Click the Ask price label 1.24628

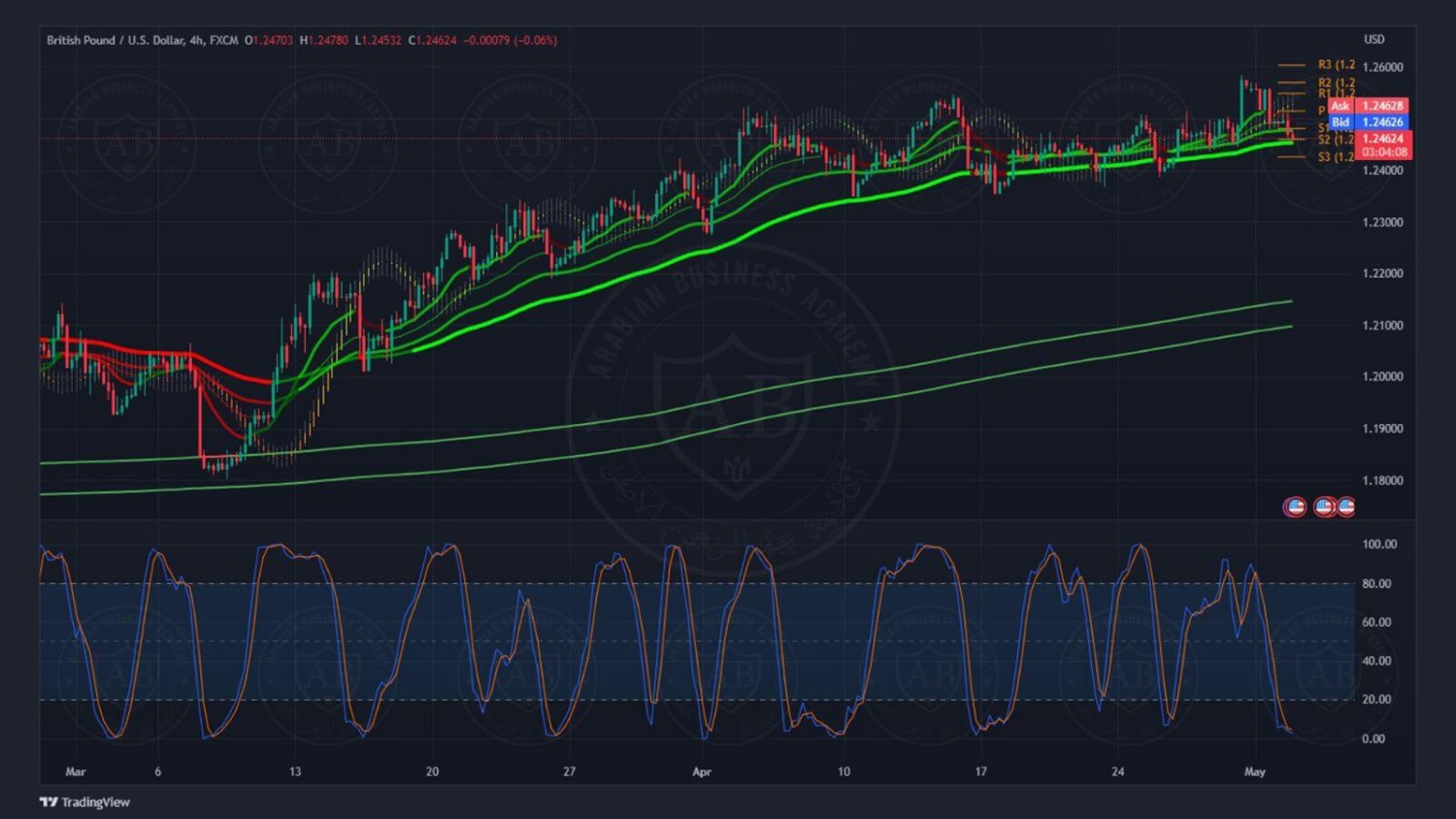[1382, 106]
